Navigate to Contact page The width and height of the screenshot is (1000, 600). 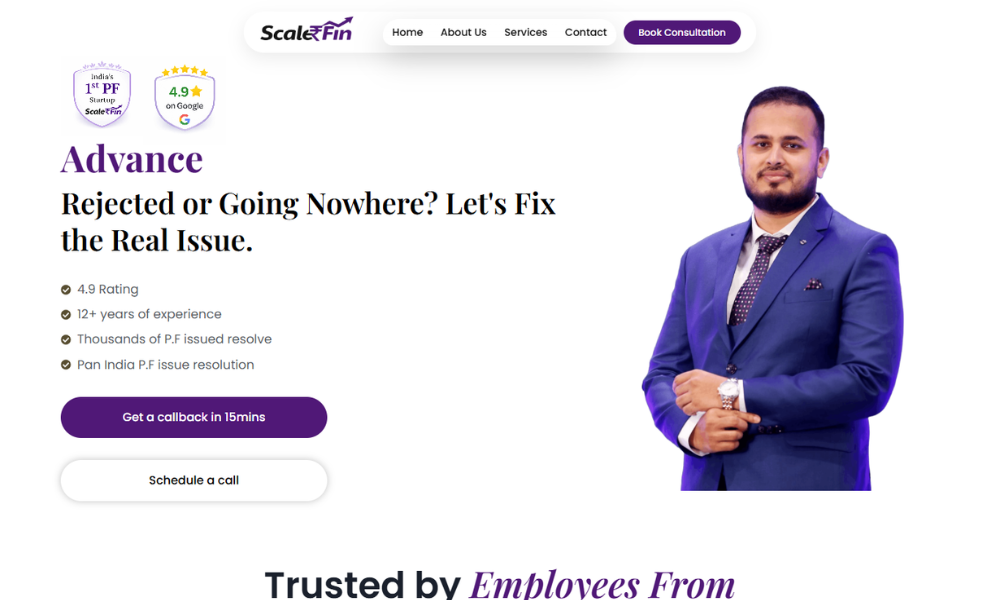point(585,32)
